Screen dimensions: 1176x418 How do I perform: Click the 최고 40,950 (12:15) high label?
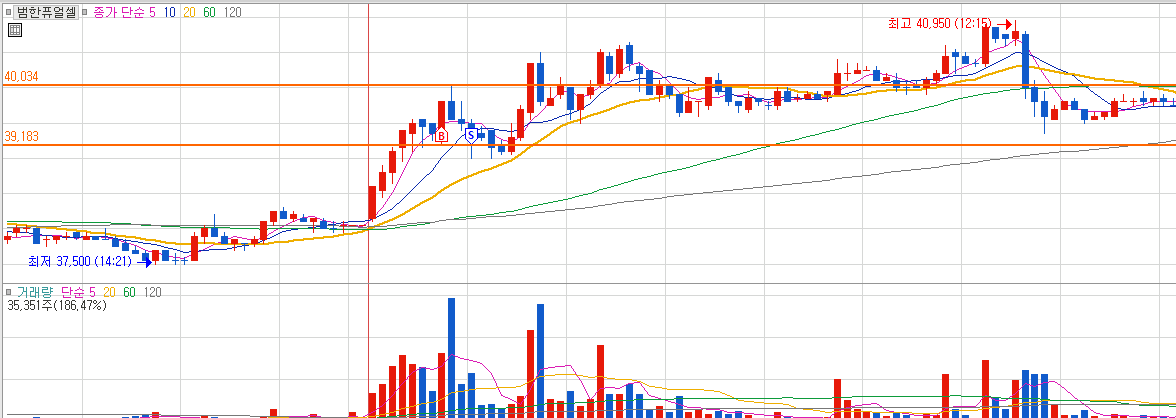tap(940, 24)
